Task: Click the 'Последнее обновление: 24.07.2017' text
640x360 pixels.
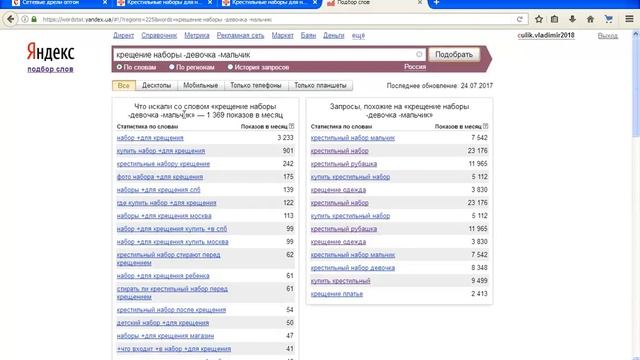Action: tap(440, 86)
